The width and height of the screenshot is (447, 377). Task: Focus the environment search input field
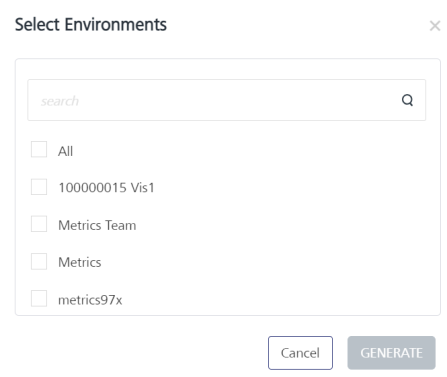tap(227, 100)
